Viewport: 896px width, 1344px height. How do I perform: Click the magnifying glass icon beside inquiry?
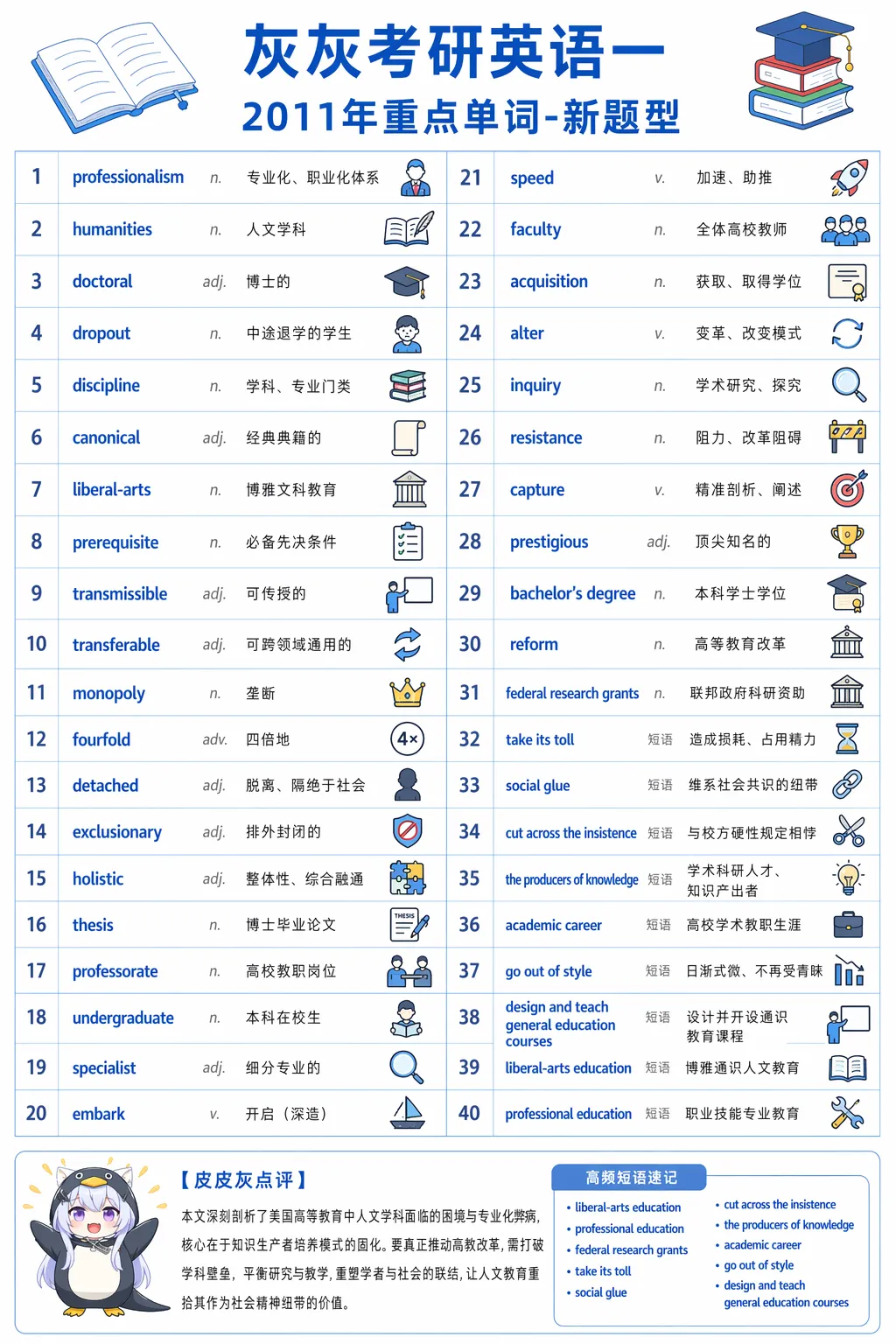849,385
